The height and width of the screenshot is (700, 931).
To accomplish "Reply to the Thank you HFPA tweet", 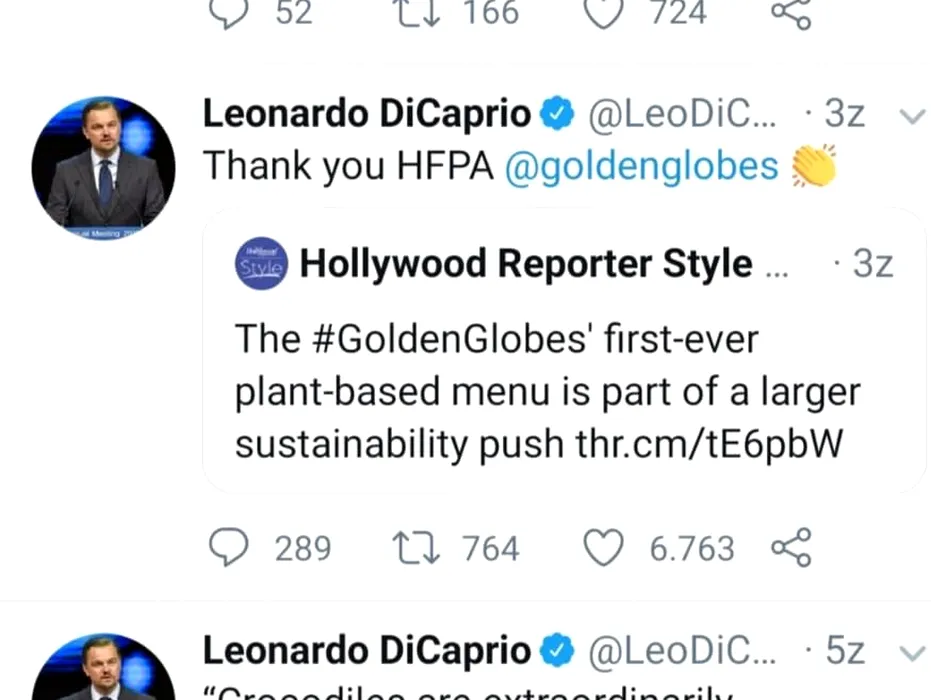I will tap(229, 548).
